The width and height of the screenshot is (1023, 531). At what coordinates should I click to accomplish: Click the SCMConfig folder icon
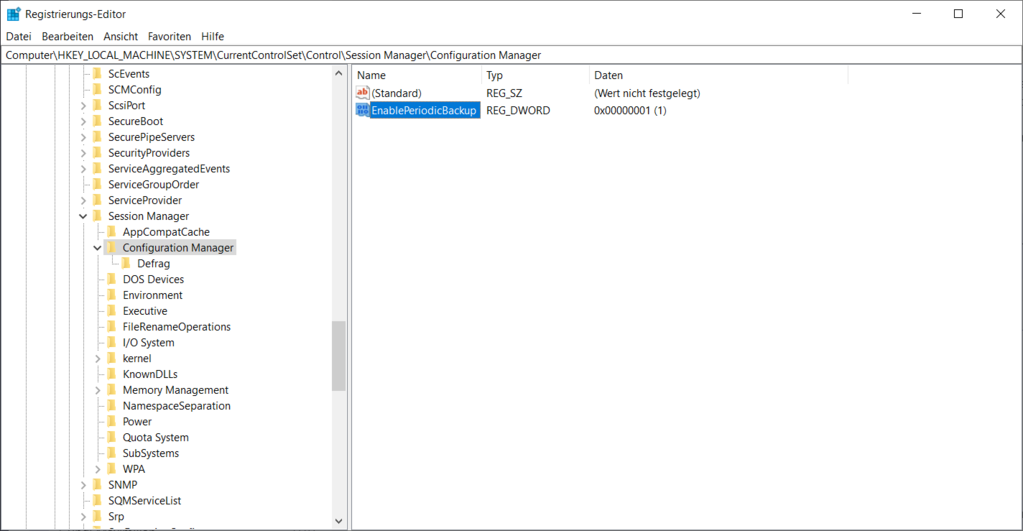[x=98, y=89]
